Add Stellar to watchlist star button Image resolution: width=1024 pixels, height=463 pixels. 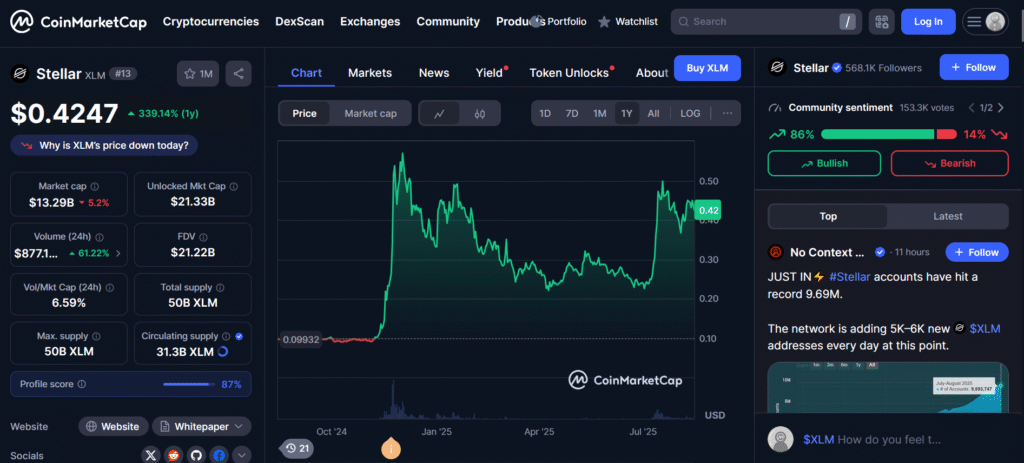198,74
